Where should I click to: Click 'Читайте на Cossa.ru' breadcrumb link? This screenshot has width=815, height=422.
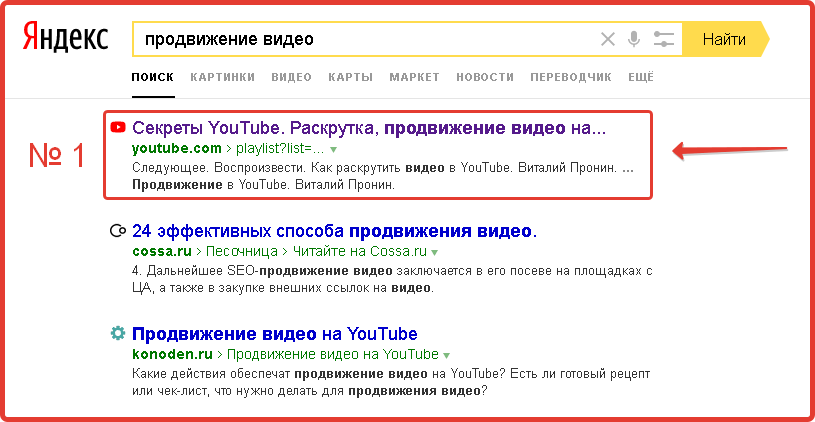point(360,252)
